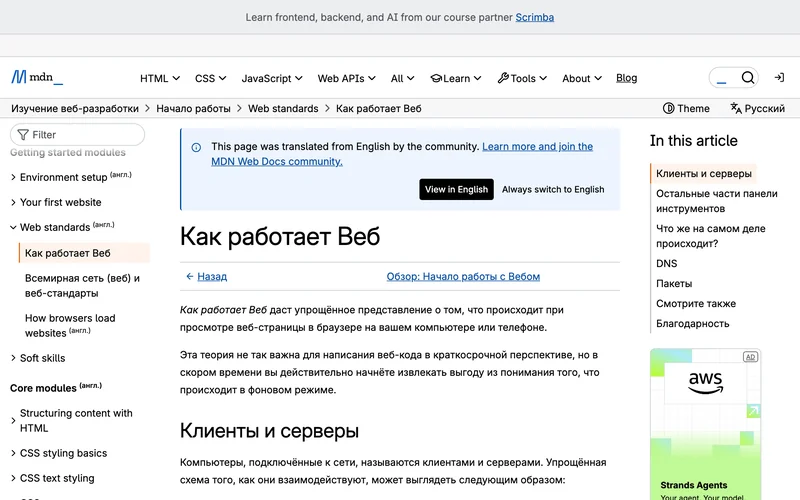Image resolution: width=800 pixels, height=500 pixels.
Task: Expand CSS styling basics section
Action: pyautogui.click(x=59, y=453)
